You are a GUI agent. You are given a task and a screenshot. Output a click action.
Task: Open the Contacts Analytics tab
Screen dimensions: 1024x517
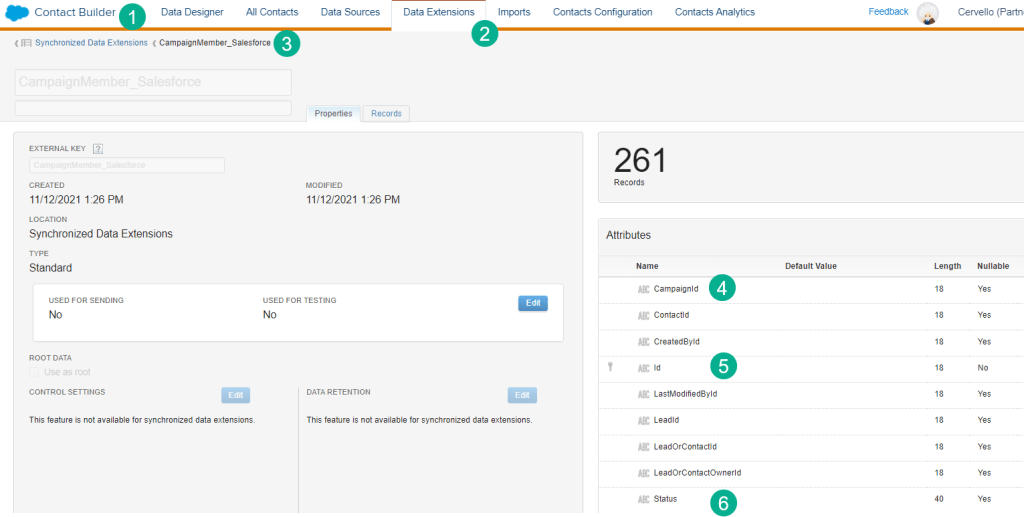pos(715,12)
